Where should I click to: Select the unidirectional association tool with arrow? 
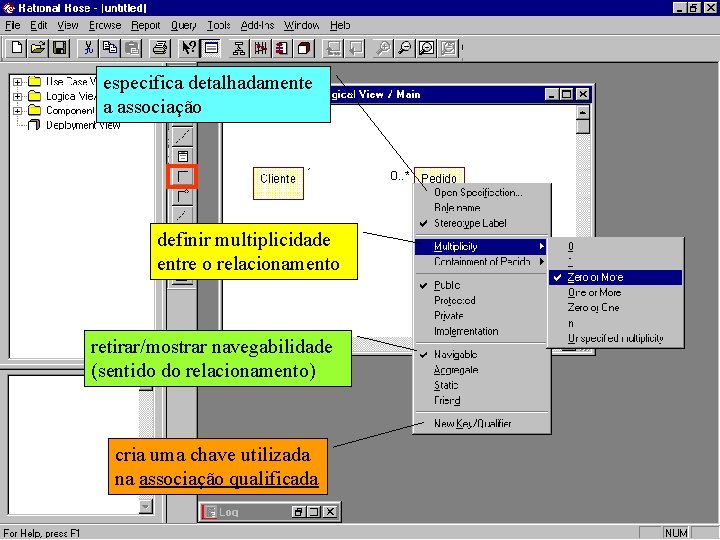182,197
